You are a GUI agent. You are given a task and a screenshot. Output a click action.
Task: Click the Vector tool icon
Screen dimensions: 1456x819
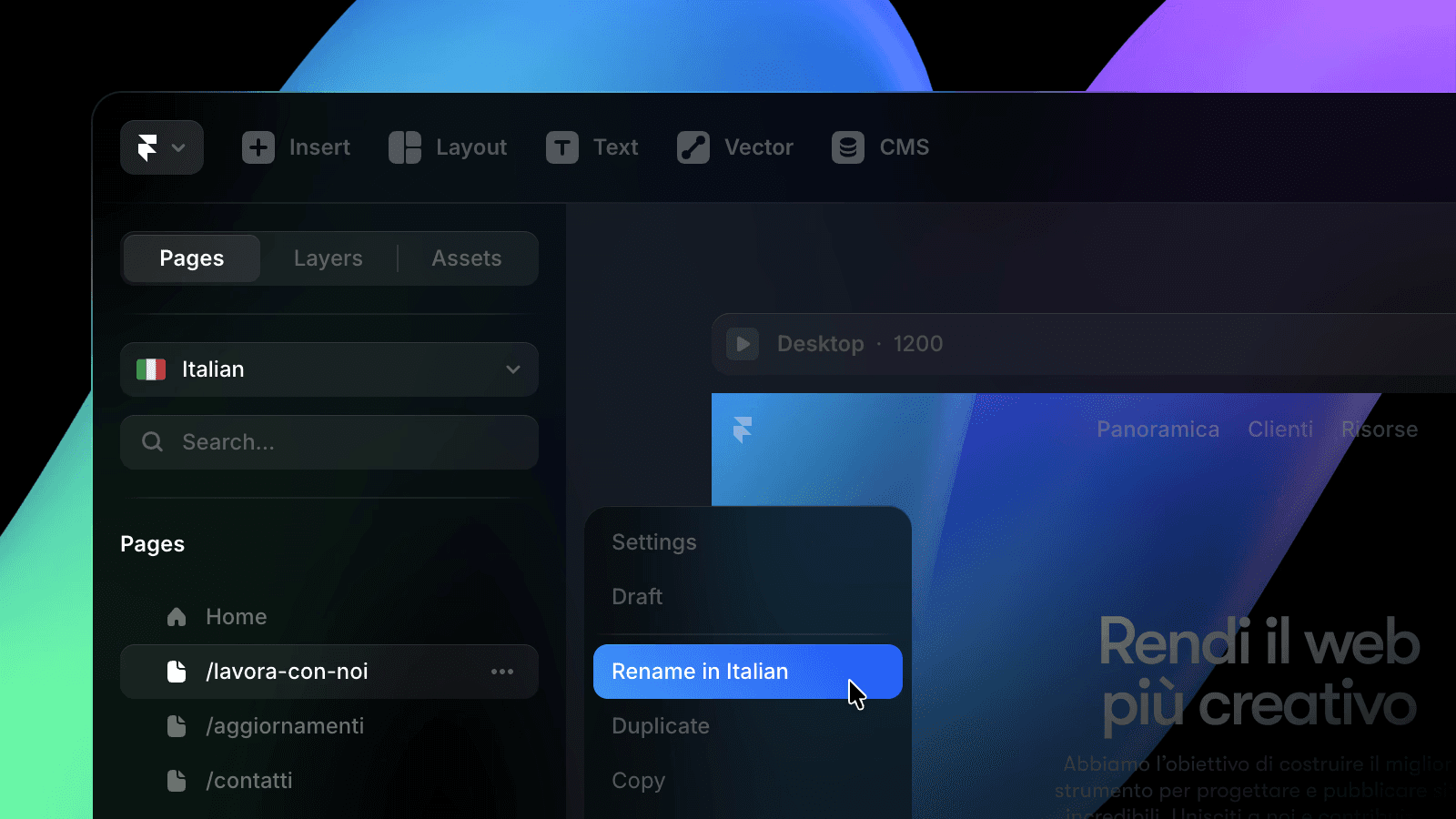click(x=692, y=147)
